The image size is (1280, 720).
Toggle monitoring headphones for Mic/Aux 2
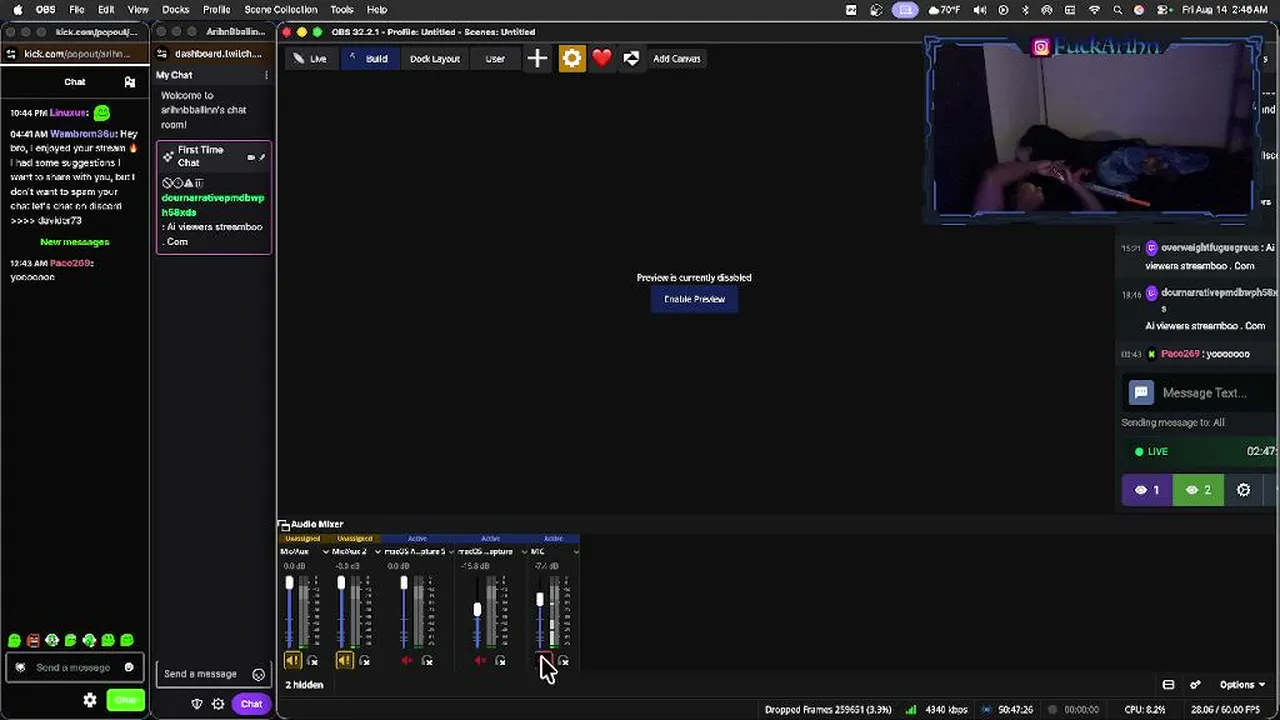pyautogui.click(x=365, y=661)
